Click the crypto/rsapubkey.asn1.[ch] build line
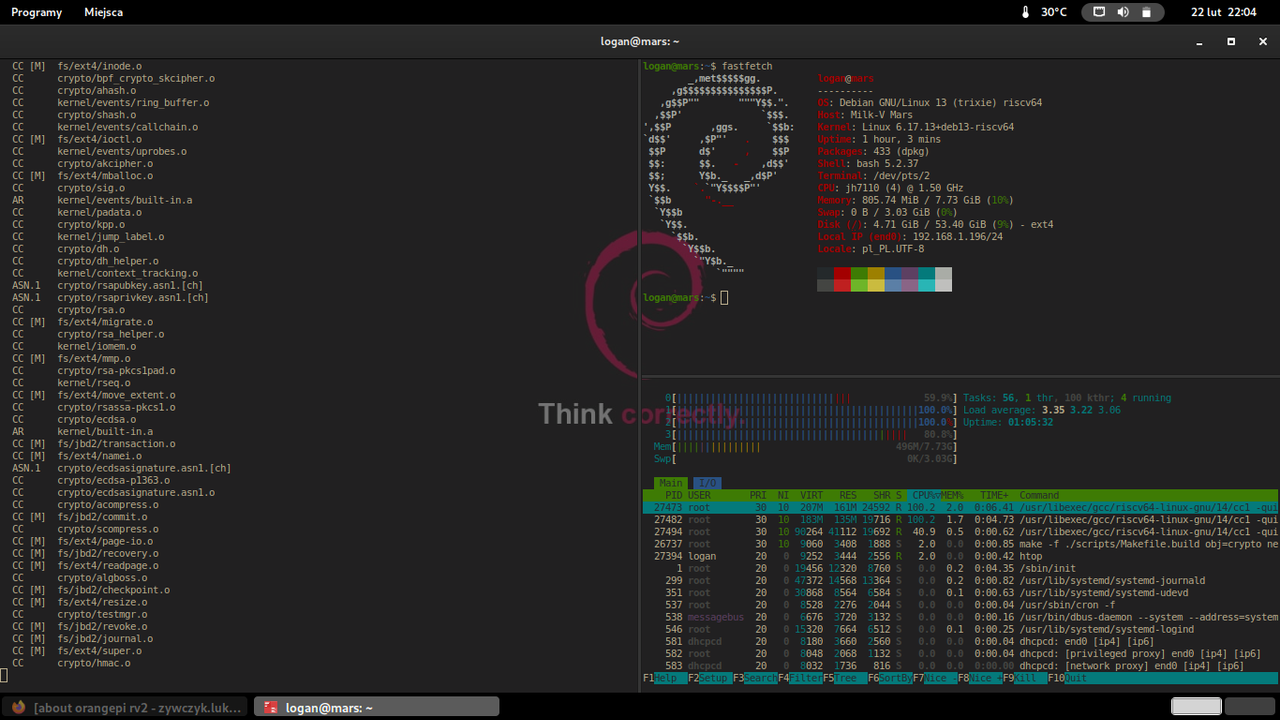 110,285
